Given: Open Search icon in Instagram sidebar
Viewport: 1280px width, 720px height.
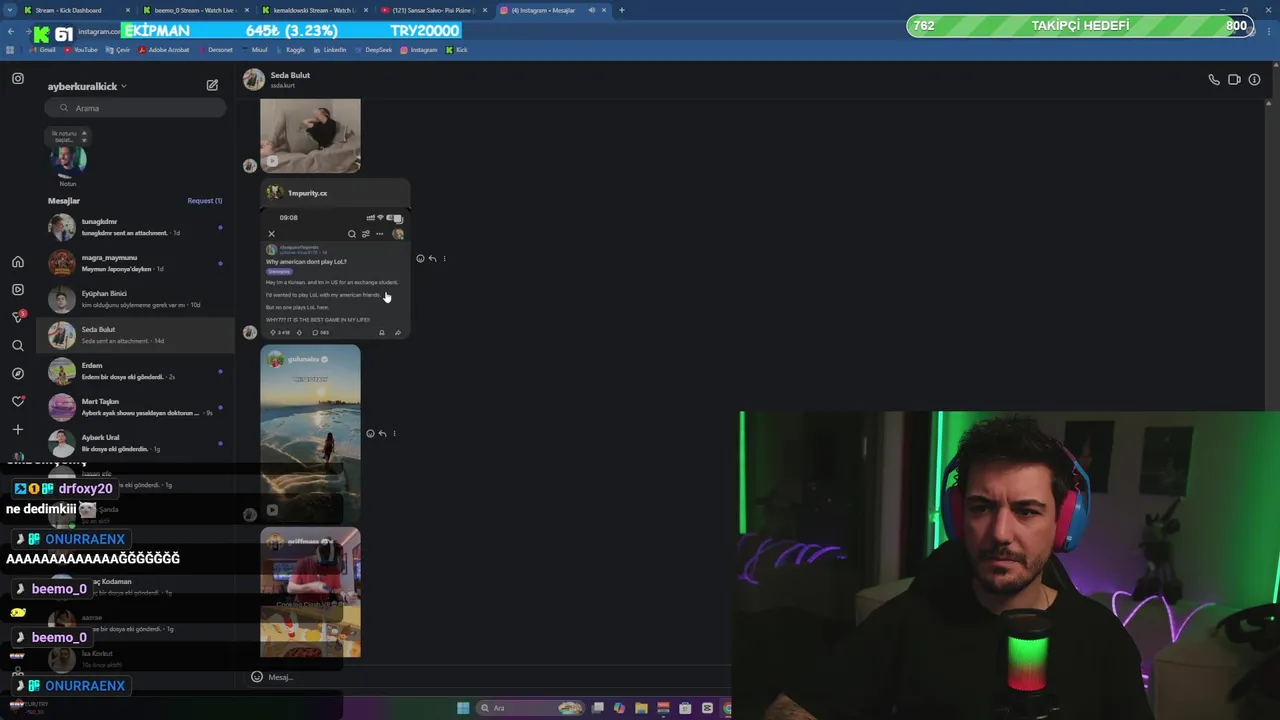Looking at the screenshot, I should [x=18, y=345].
